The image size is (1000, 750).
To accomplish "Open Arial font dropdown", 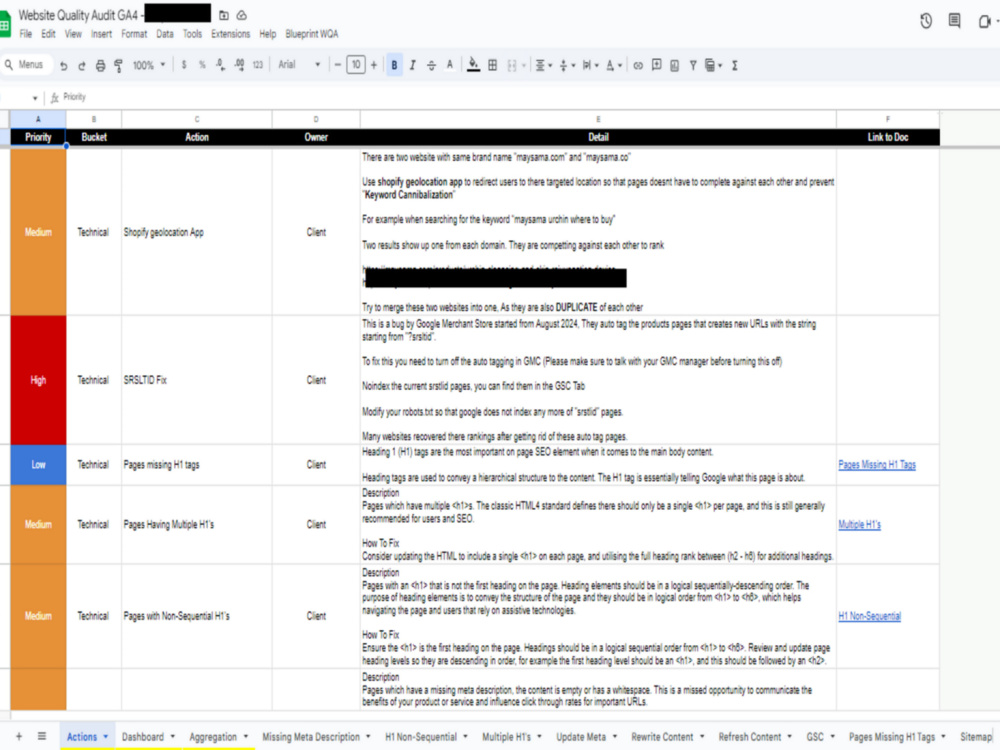I will tap(299, 65).
